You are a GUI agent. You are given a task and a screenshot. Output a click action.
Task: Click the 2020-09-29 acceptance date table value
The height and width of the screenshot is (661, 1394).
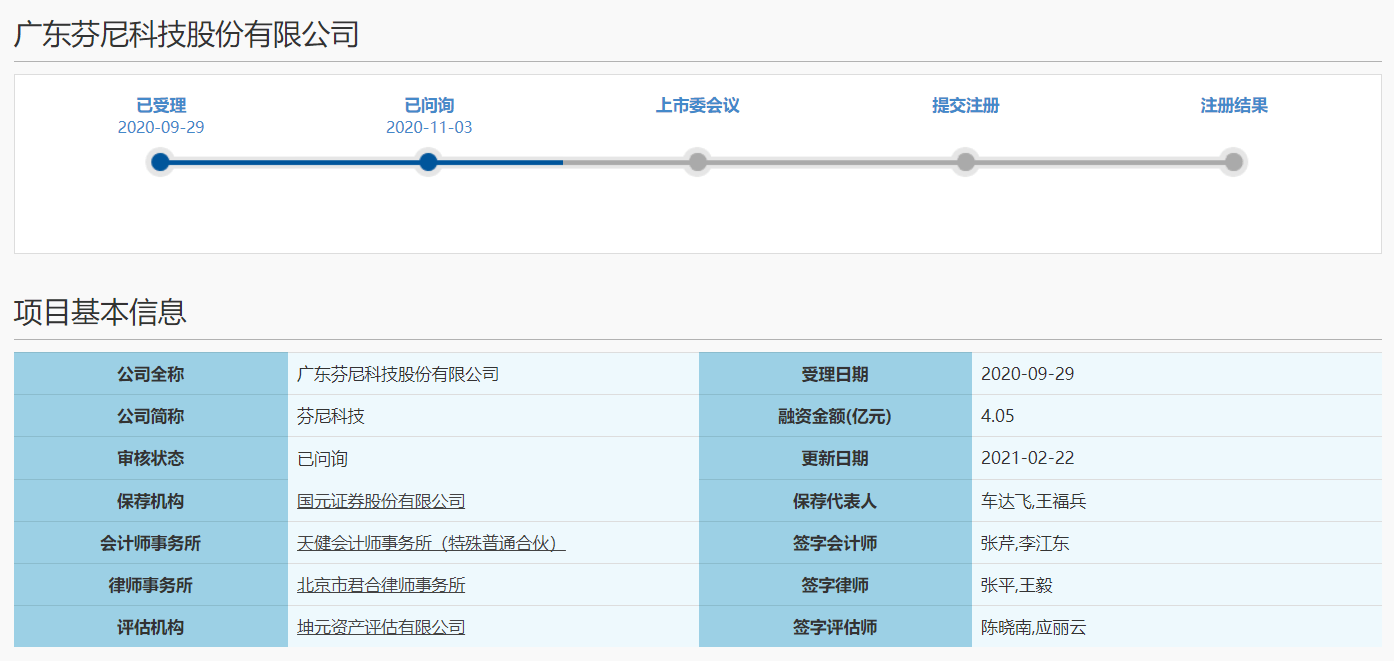click(x=1028, y=374)
